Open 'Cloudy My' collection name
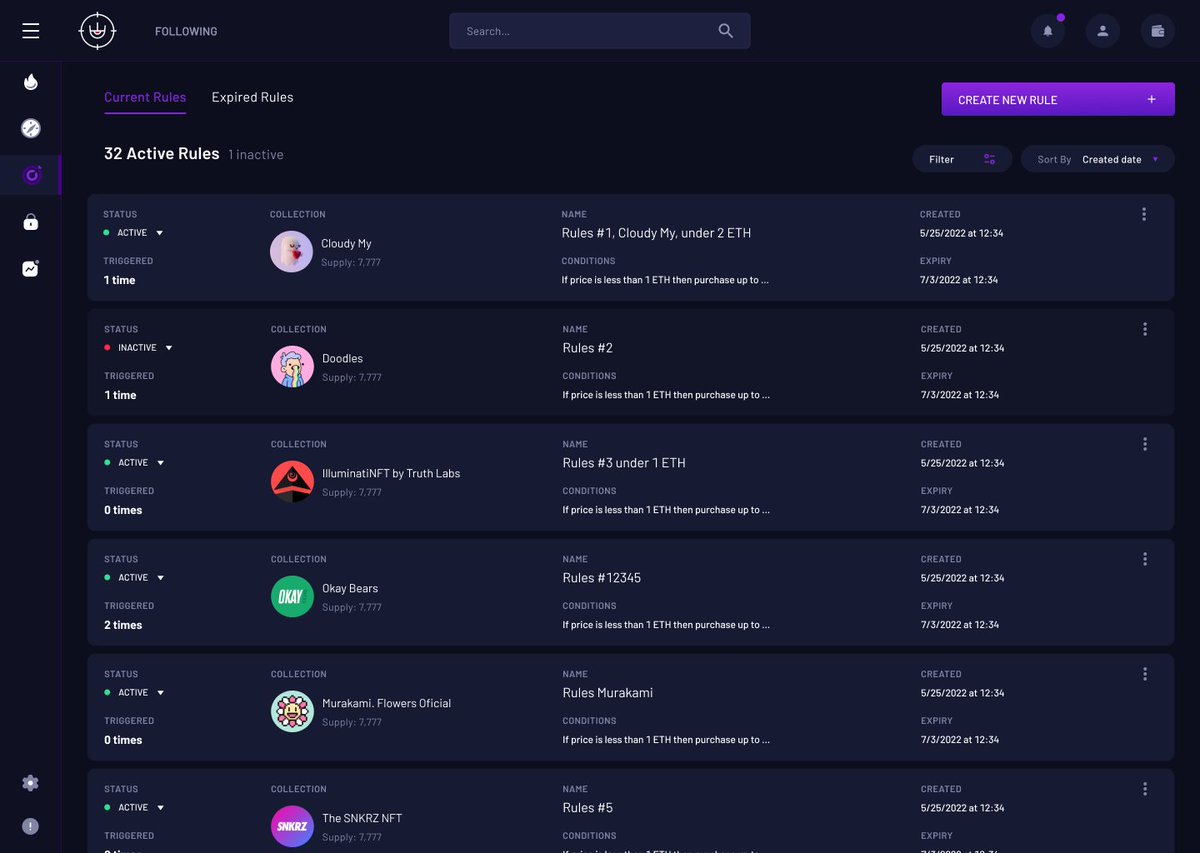The width and height of the screenshot is (1200, 853). pos(346,244)
